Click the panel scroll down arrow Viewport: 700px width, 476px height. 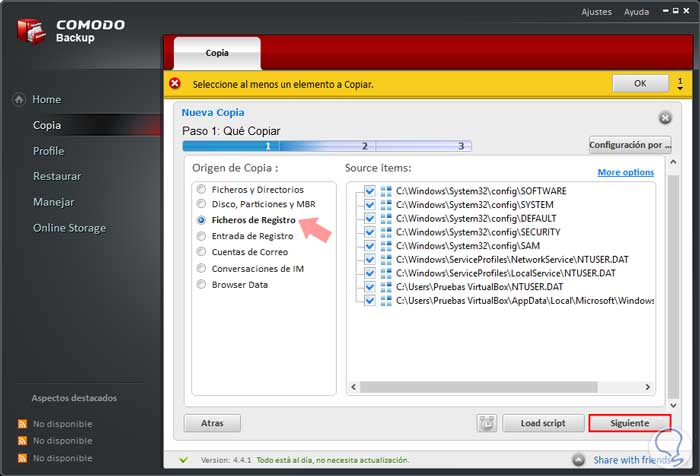[x=673, y=405]
